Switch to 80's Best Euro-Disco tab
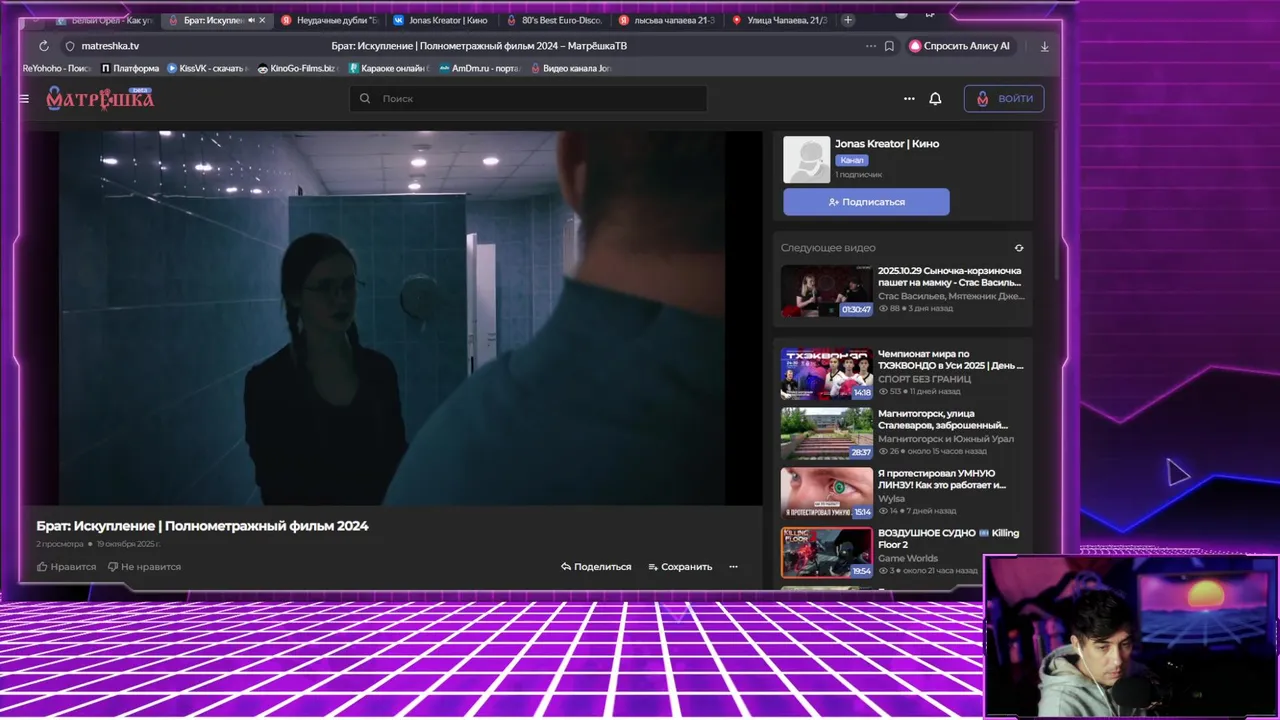1280x720 pixels. pyautogui.click(x=555, y=20)
